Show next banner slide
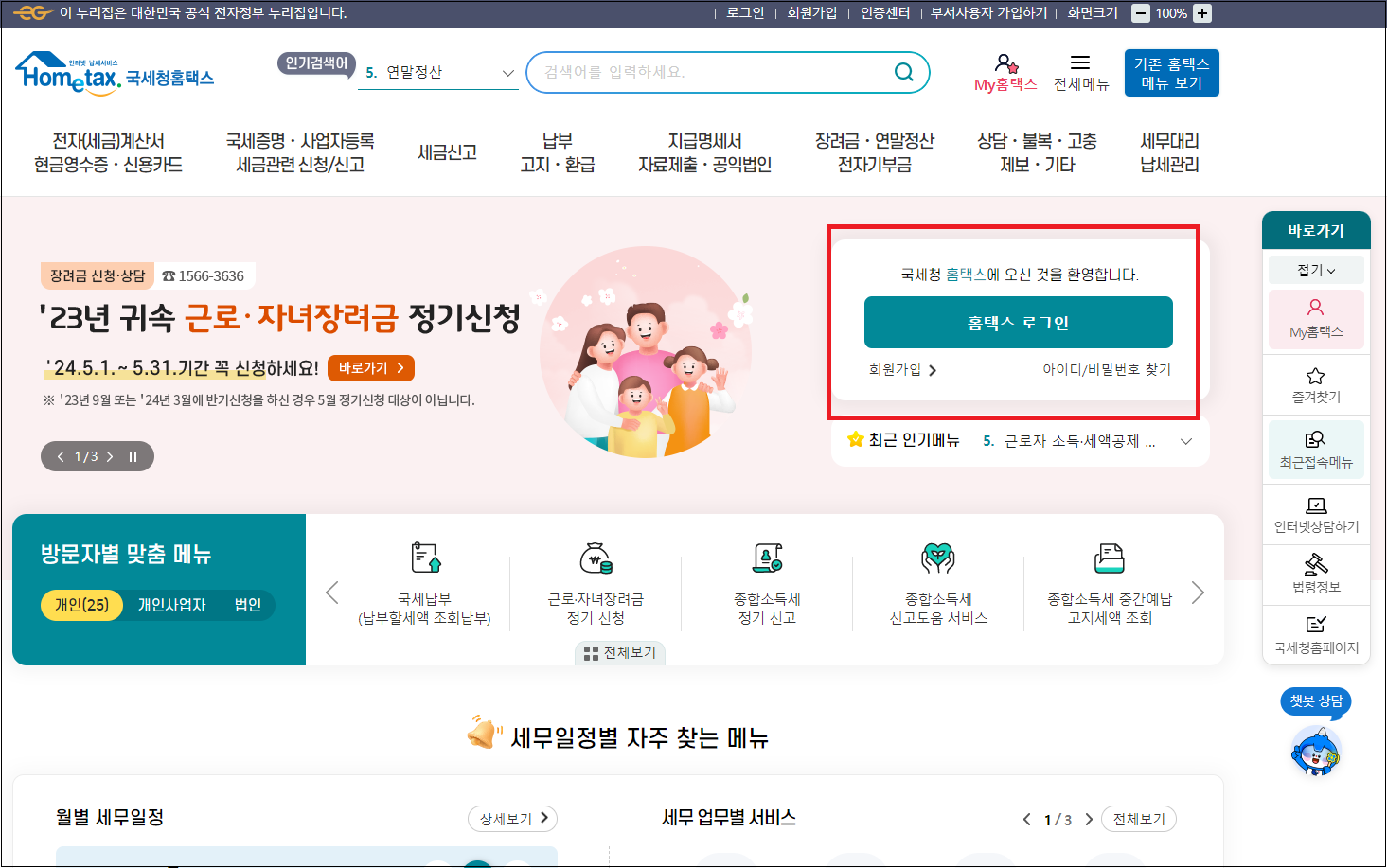 pyautogui.click(x=110, y=456)
